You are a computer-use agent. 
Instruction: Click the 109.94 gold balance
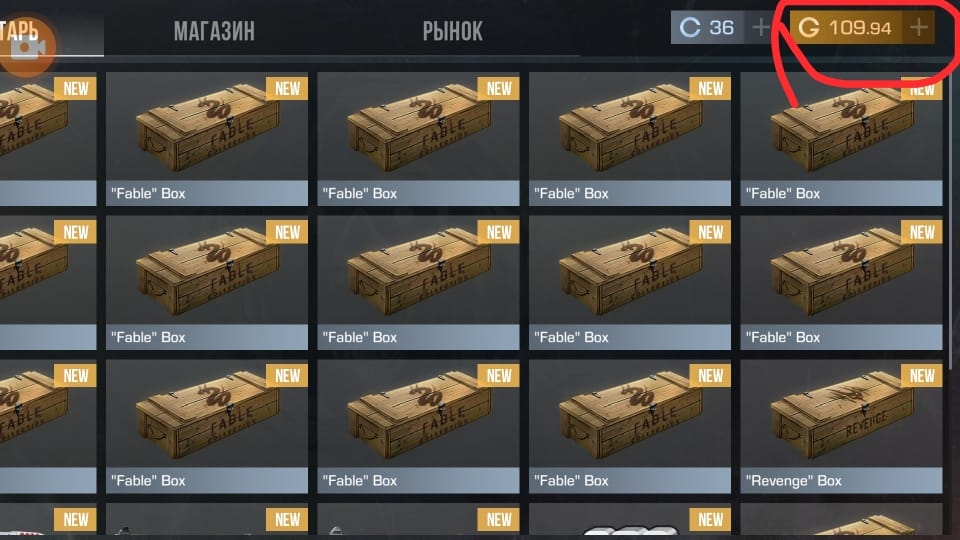pyautogui.click(x=860, y=28)
